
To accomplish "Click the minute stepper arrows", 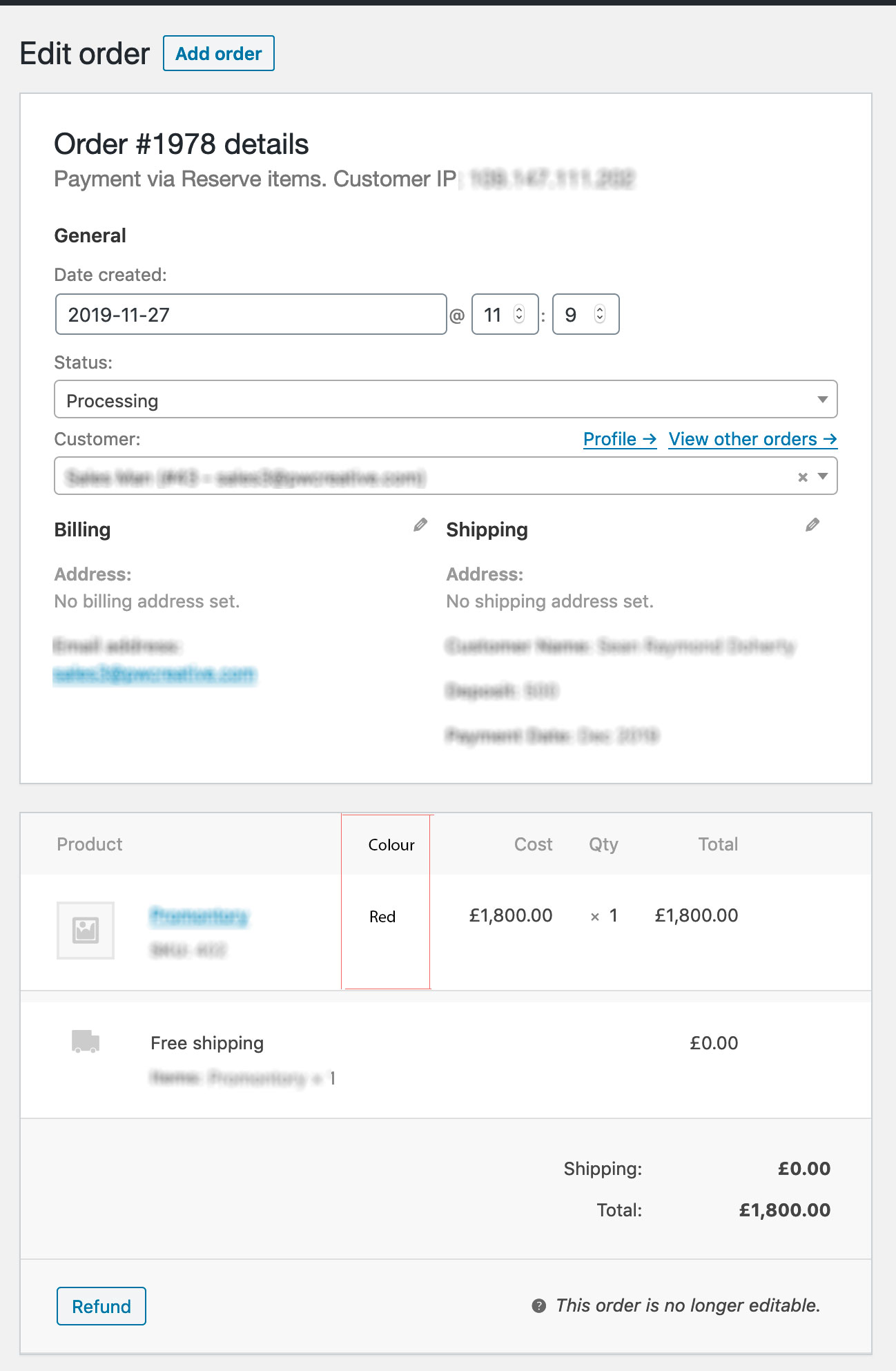I will (600, 314).
